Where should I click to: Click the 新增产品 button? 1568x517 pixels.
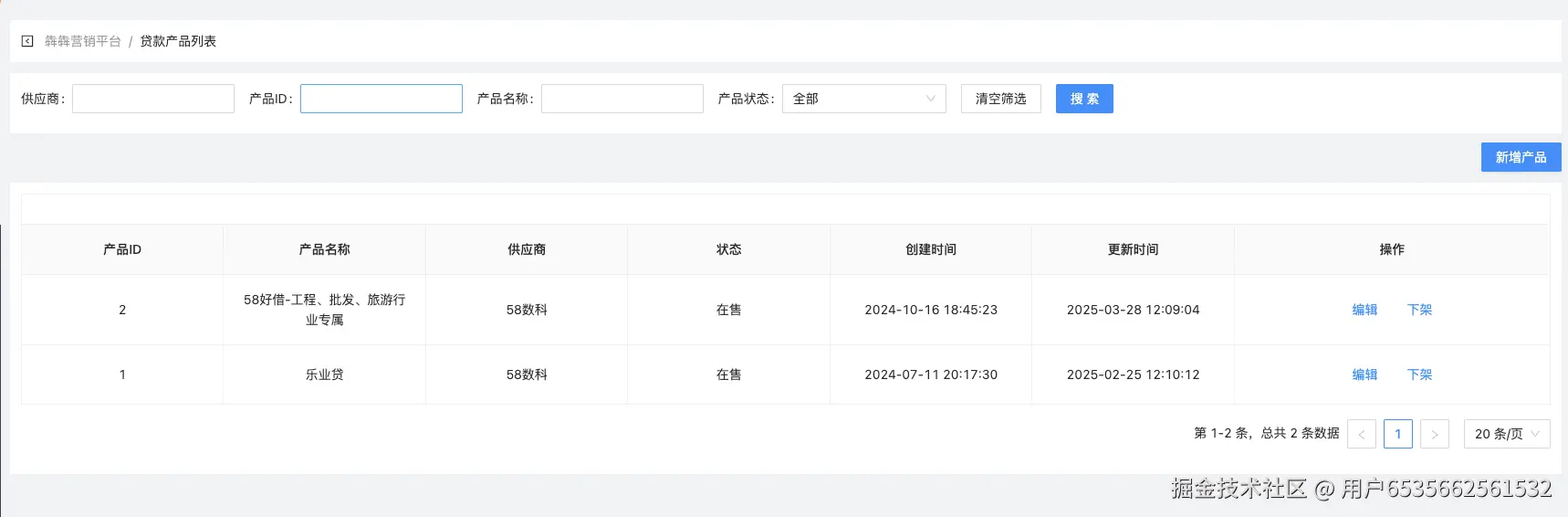(1521, 157)
